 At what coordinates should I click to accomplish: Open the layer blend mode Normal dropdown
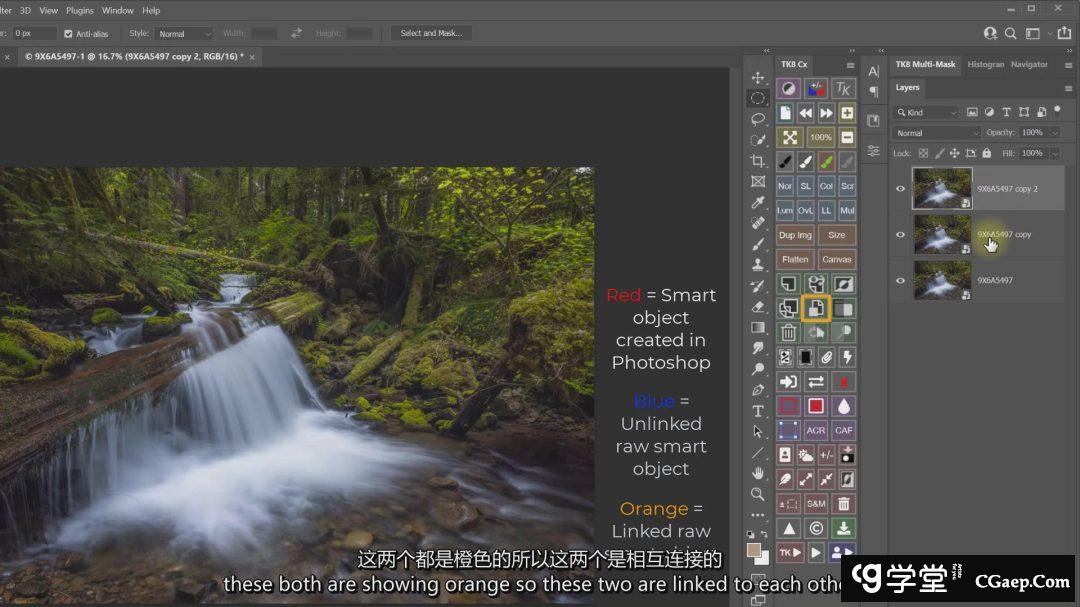(937, 133)
